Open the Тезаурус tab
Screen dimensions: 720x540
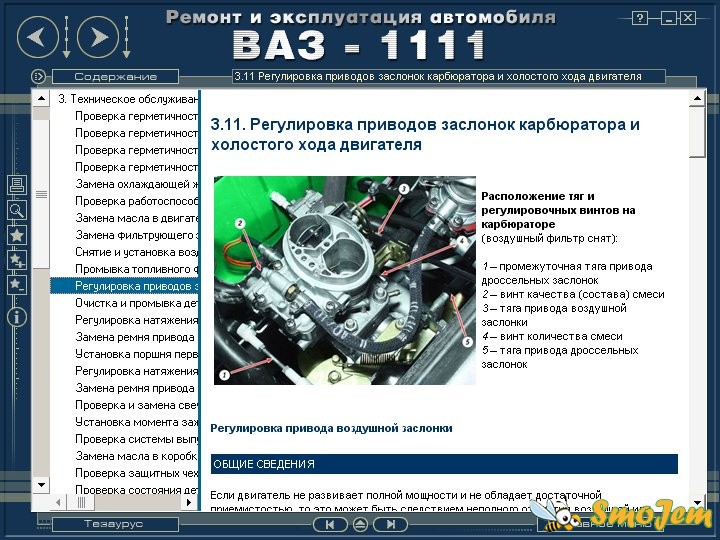pos(115,524)
